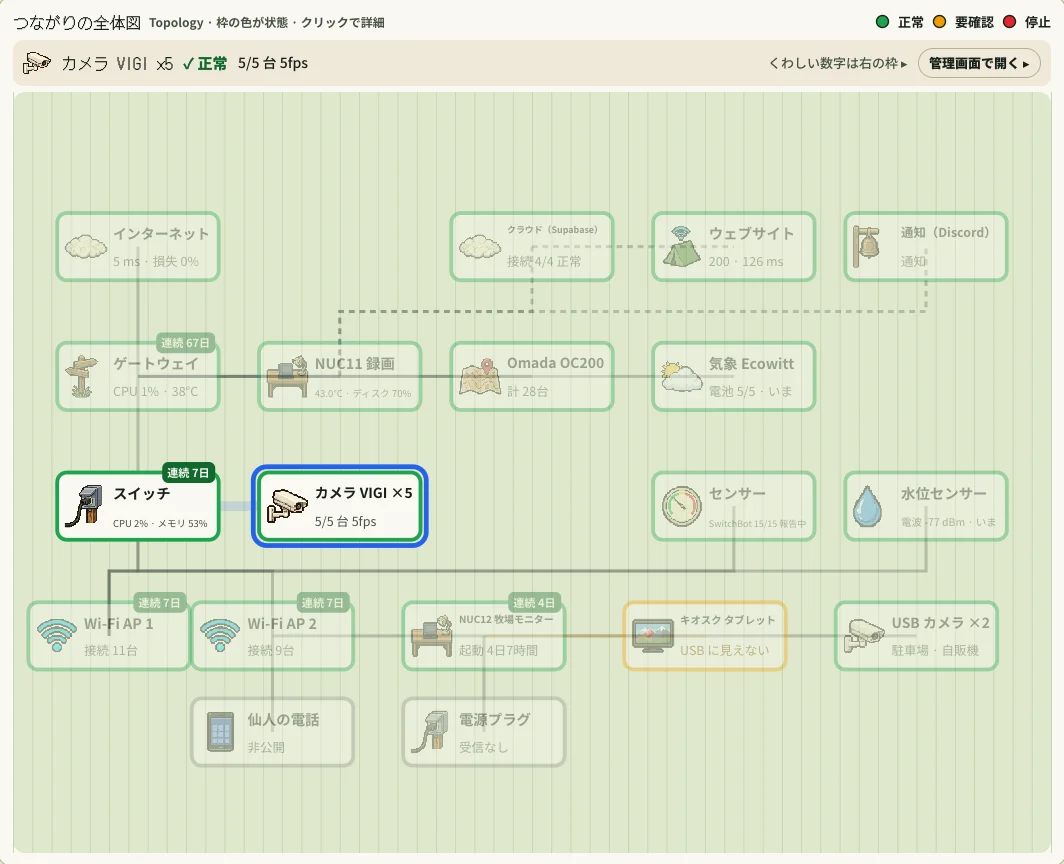Click the 連続 7日 badge on Wi-Fi AP 2
Screen dimensions: 1064x864
(322, 603)
